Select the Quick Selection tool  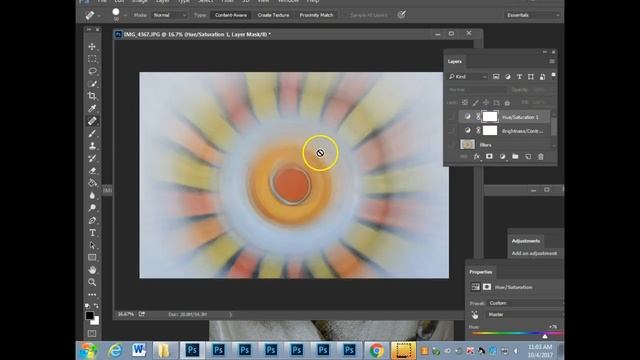pos(92,84)
